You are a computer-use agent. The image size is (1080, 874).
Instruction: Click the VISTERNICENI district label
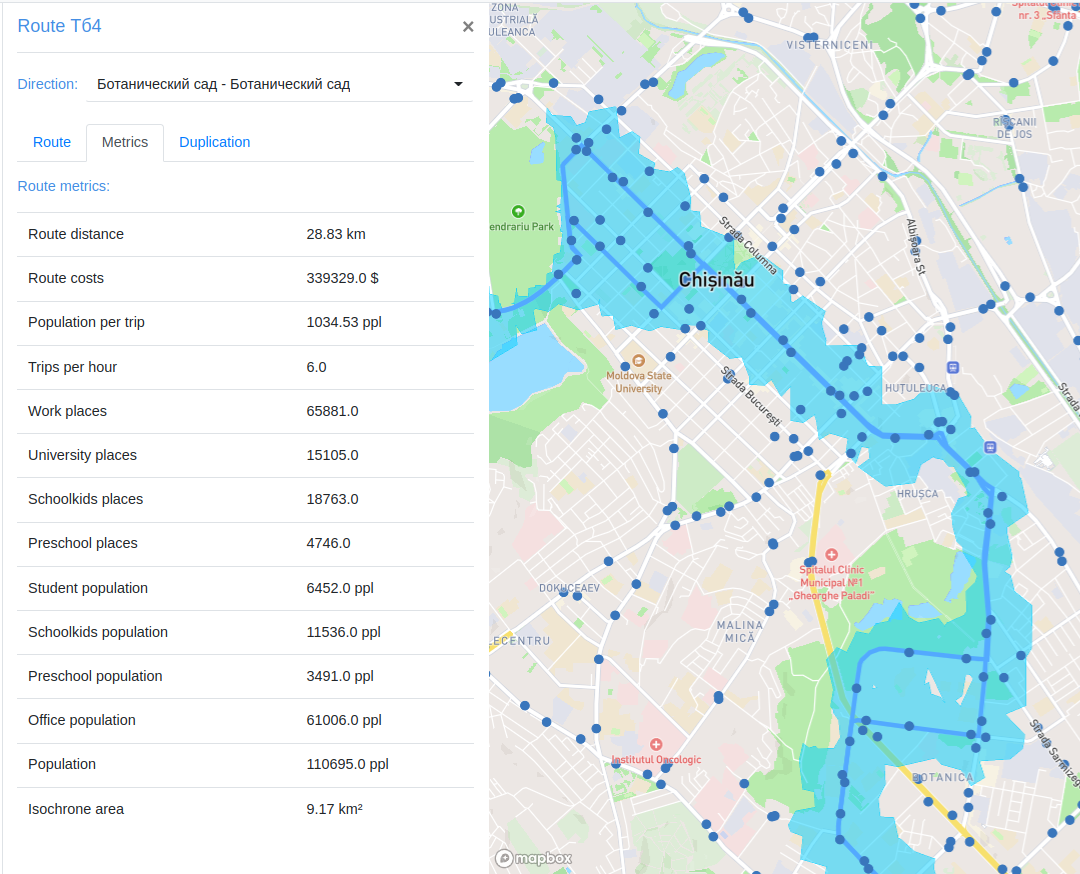click(830, 45)
